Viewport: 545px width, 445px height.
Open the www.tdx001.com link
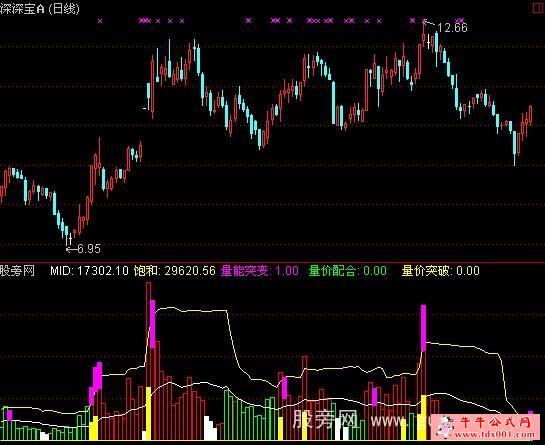click(495, 434)
